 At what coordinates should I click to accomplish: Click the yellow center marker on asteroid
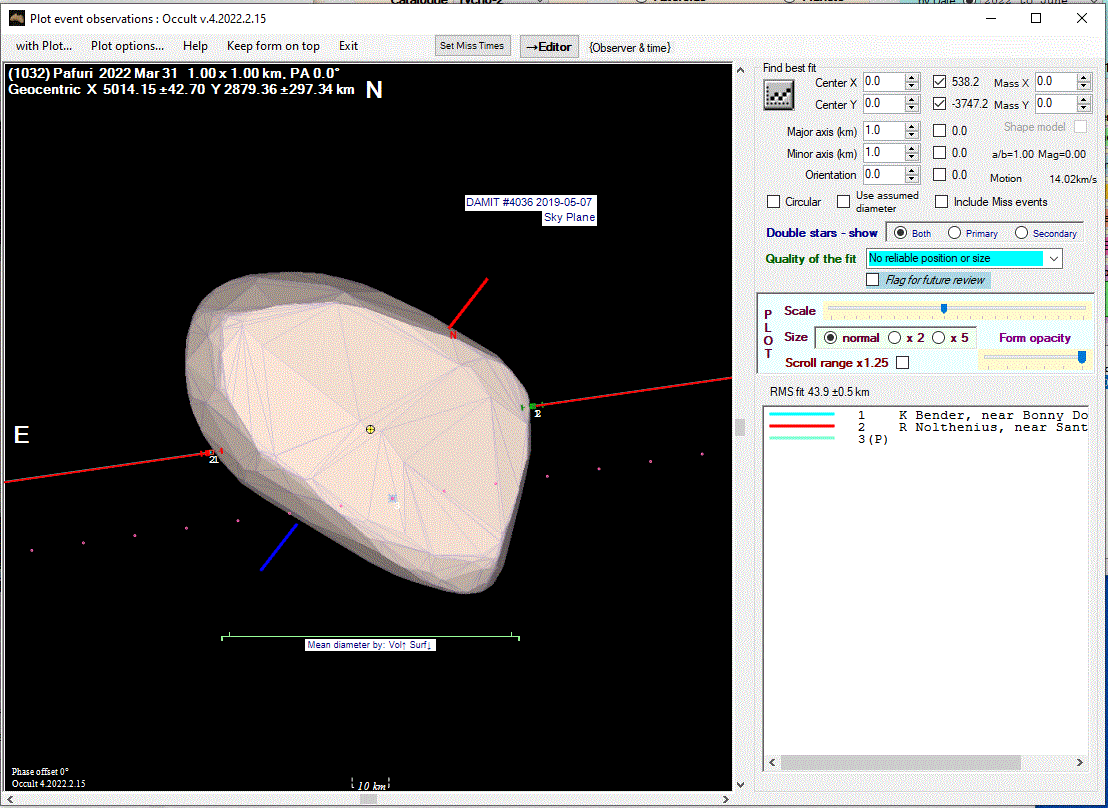tap(370, 429)
